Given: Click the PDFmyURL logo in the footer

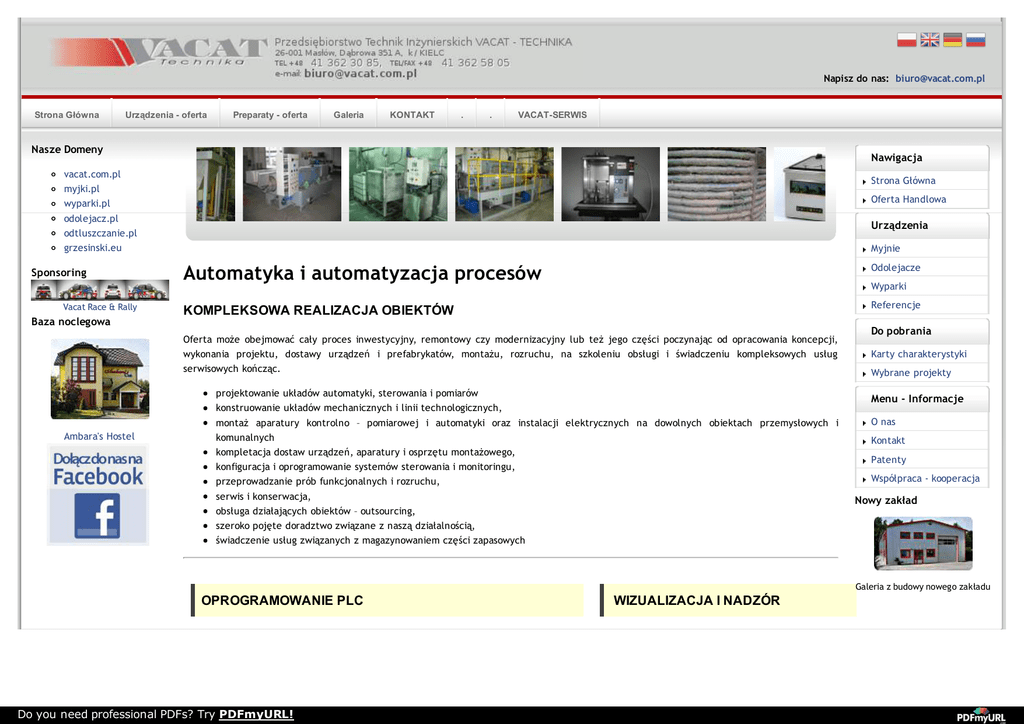Looking at the screenshot, I should (980, 716).
